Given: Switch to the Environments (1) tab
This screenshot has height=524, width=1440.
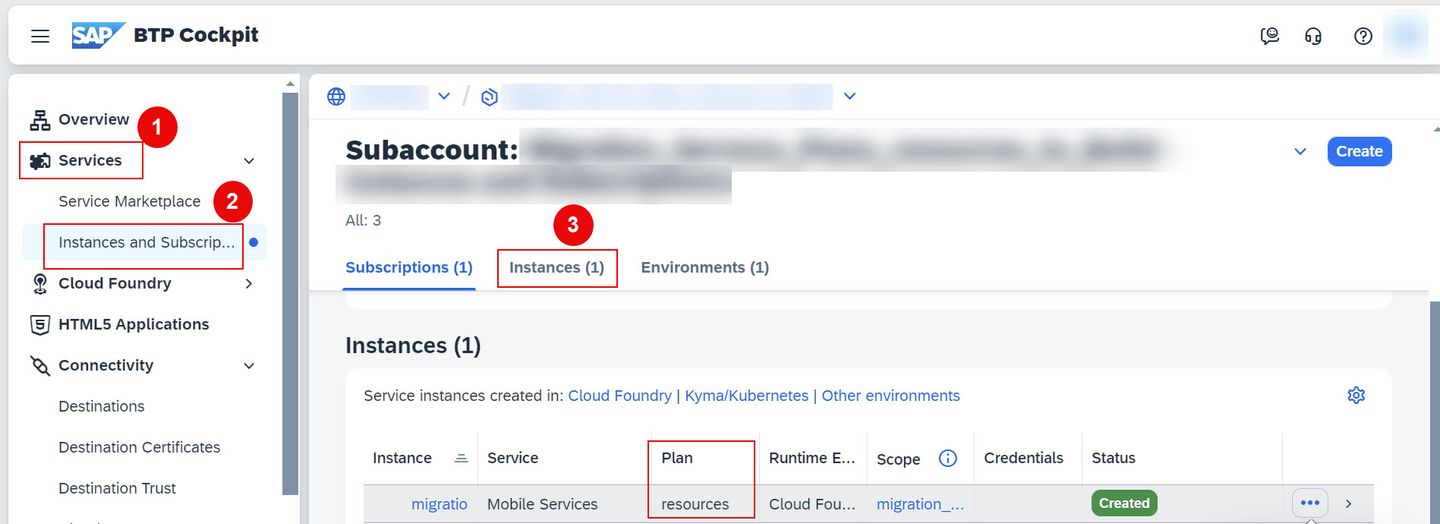Looking at the screenshot, I should (x=705, y=268).
